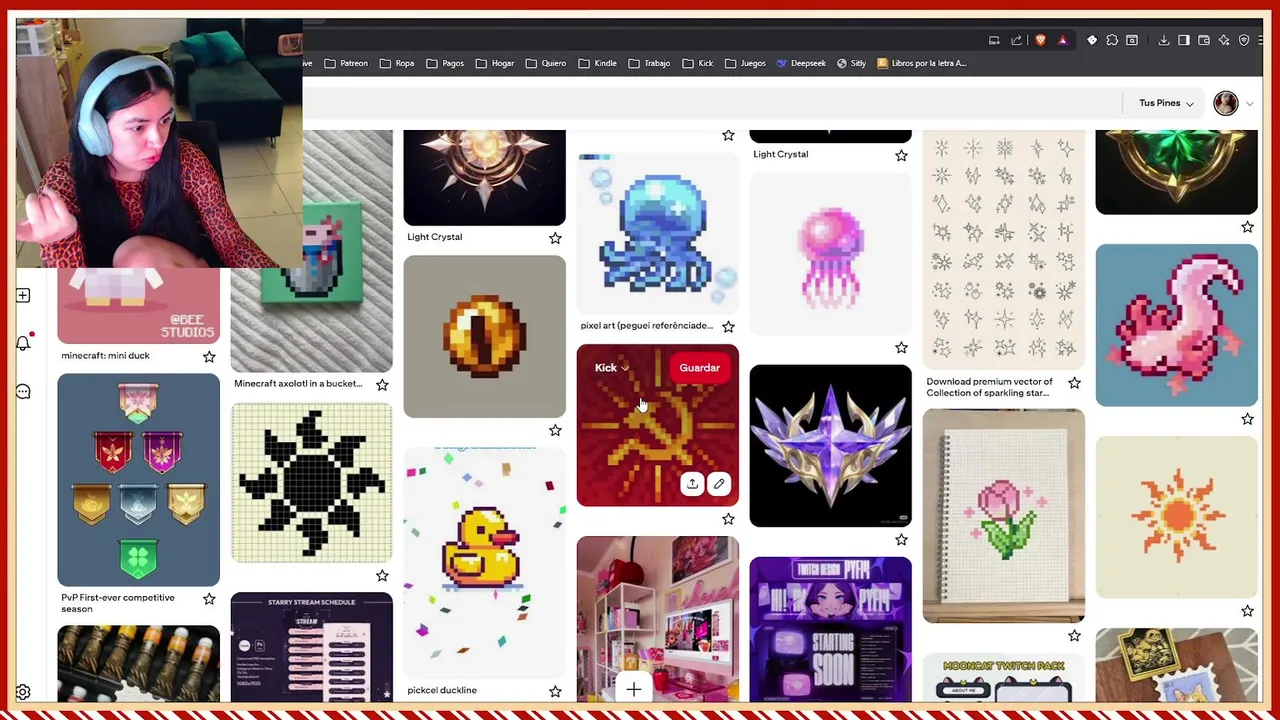Open the Deepseek bookmark
Screen dimensions: 1280x720
tap(801, 63)
